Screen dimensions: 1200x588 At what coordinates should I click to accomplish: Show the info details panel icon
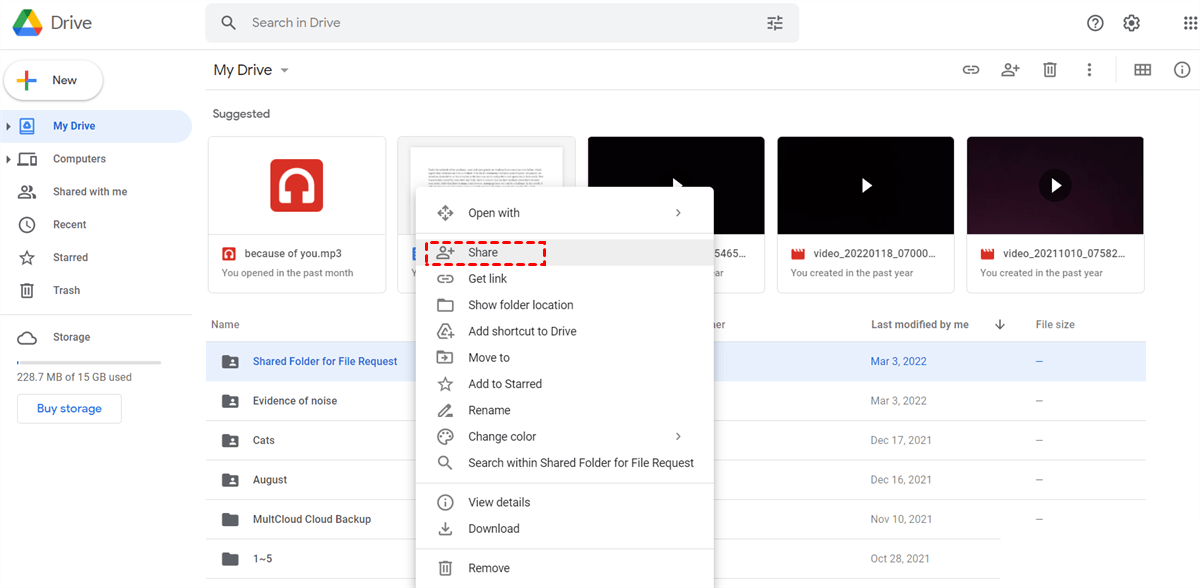[x=1182, y=70]
